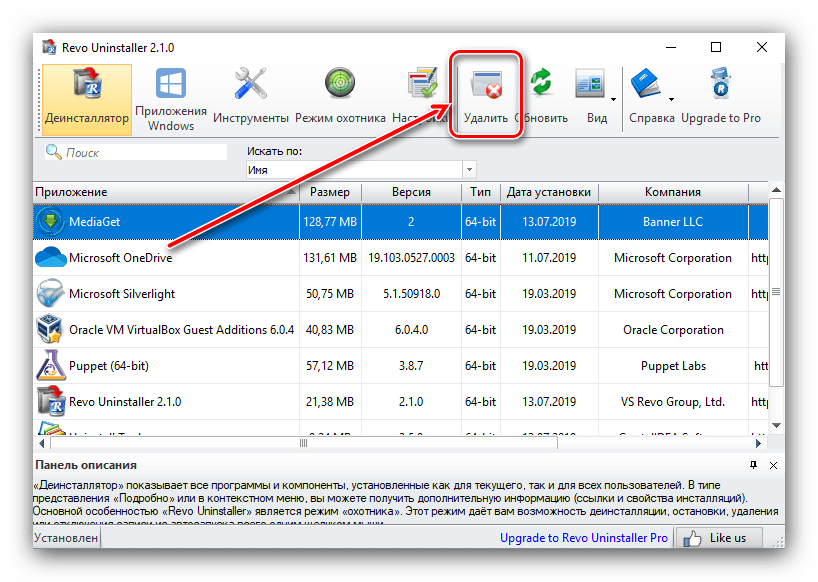This screenshot has height=582, width=818.
Task: Click the Puppet Labs company cell
Action: click(x=673, y=366)
